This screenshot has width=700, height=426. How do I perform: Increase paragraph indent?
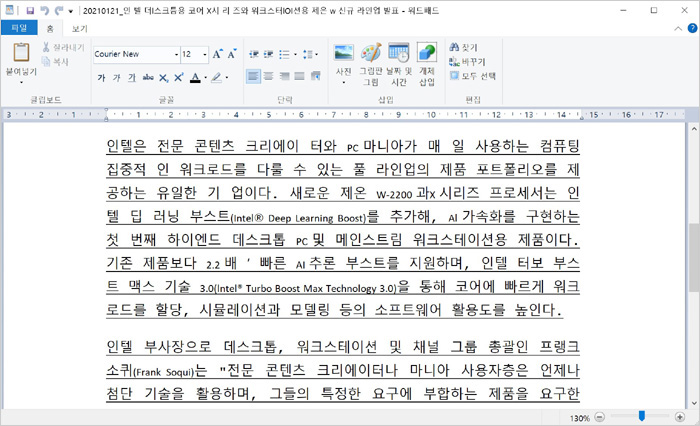(x=268, y=54)
